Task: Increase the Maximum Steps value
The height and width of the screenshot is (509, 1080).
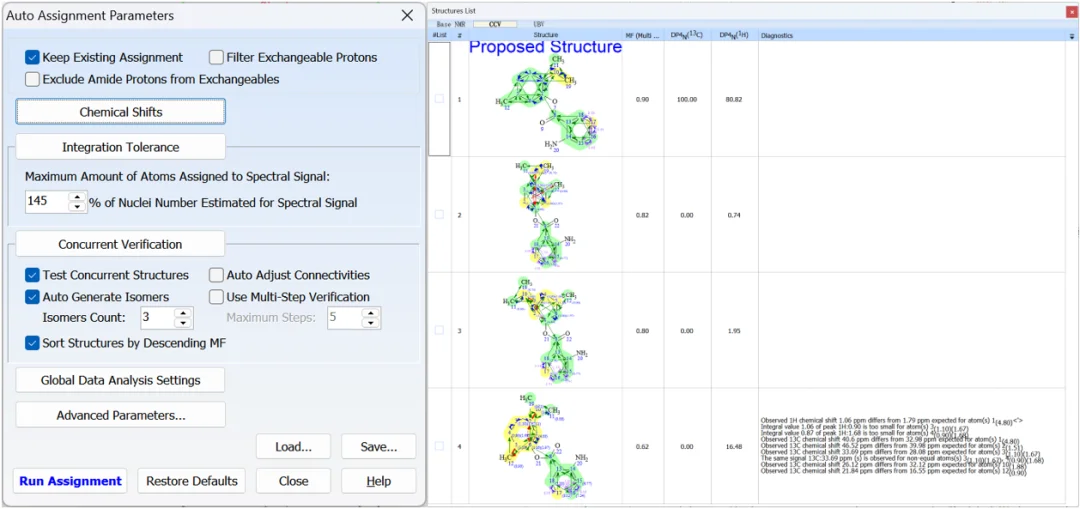Action: [371, 313]
